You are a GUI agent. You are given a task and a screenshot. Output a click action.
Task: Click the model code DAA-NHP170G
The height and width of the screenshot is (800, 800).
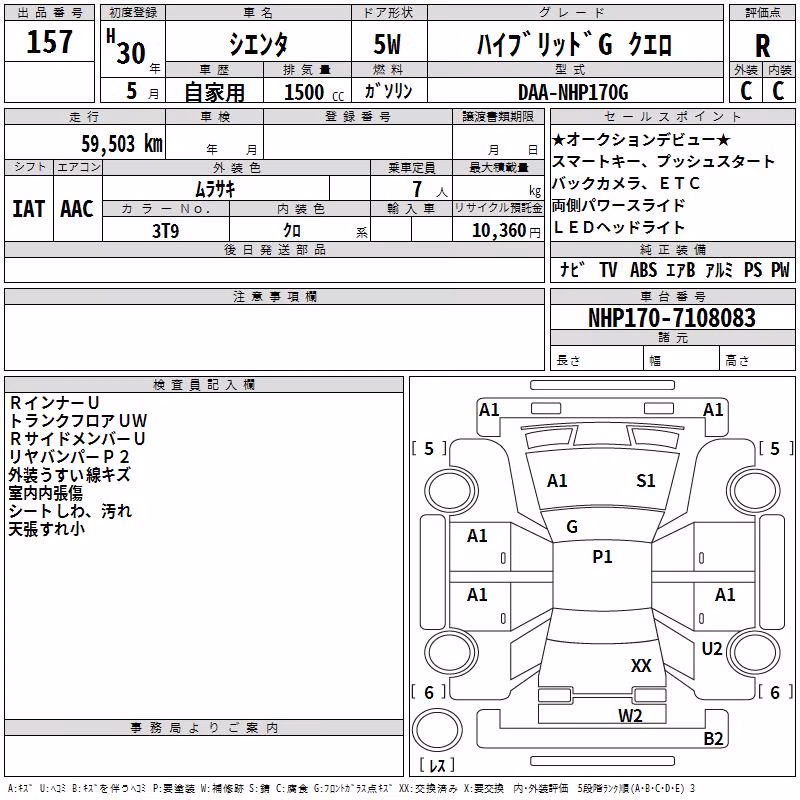click(x=573, y=92)
